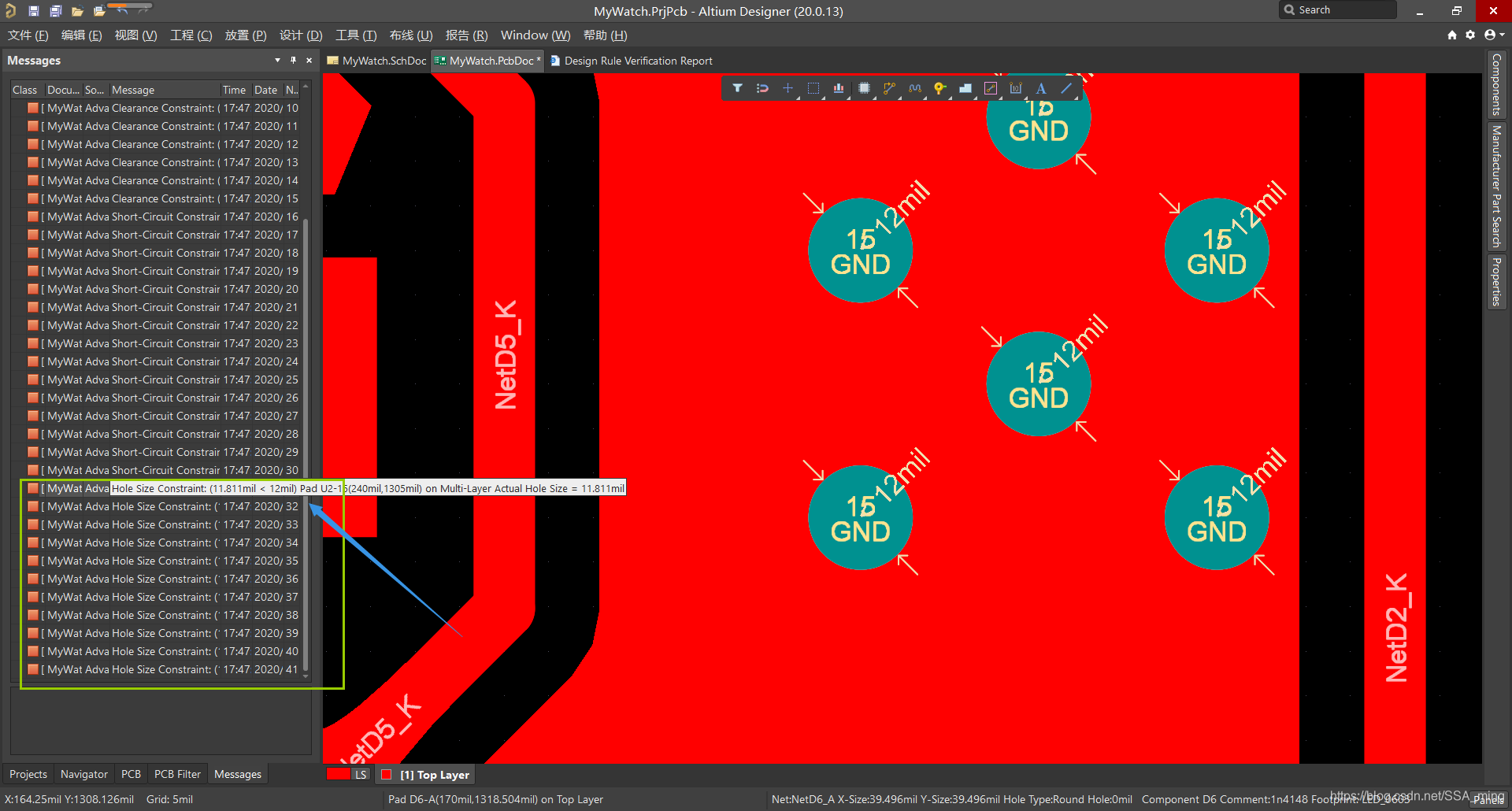
Task: Select the Place Polygon Plane tool
Action: coord(965,88)
